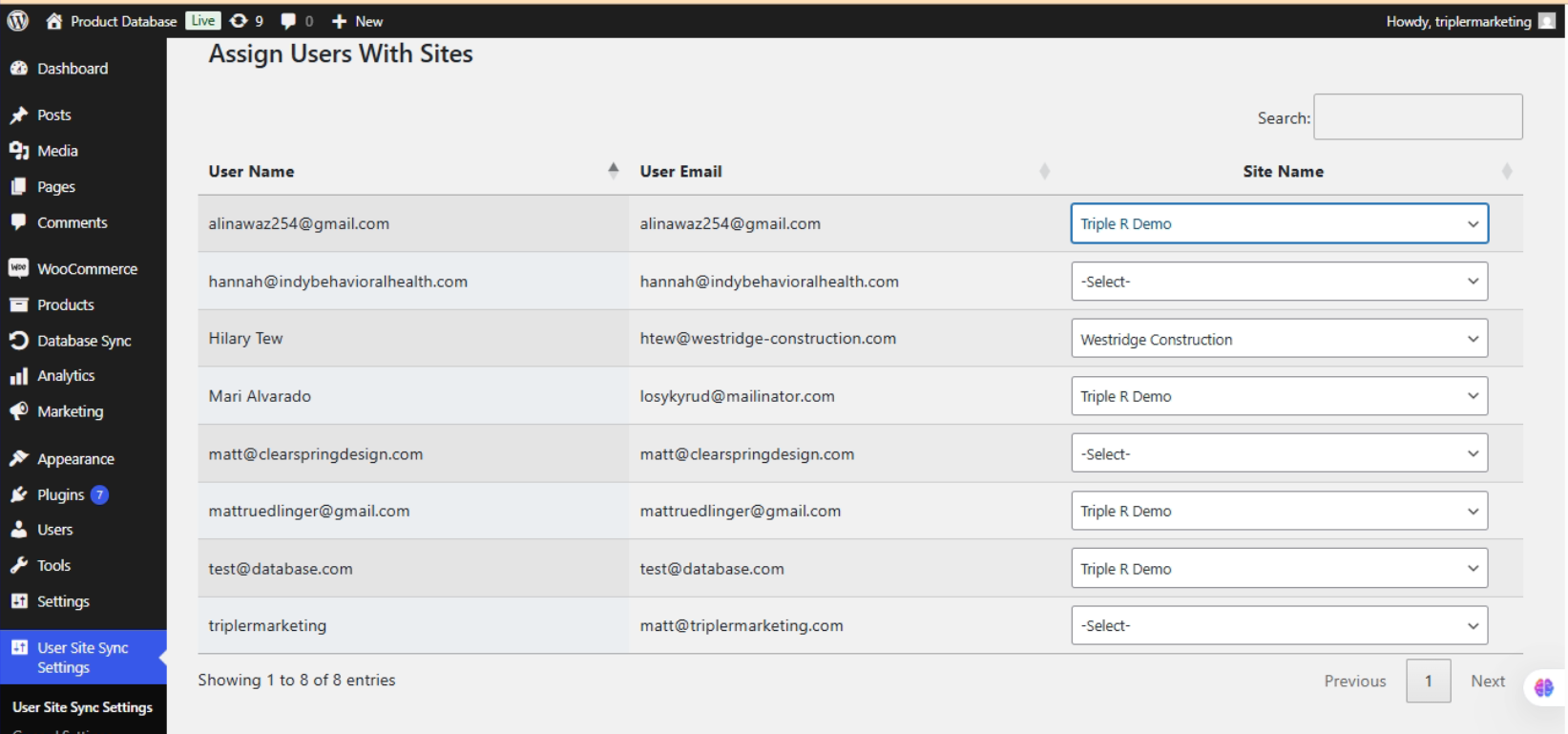Click the WordPress logo icon
The image size is (1568, 734).
click(17, 21)
